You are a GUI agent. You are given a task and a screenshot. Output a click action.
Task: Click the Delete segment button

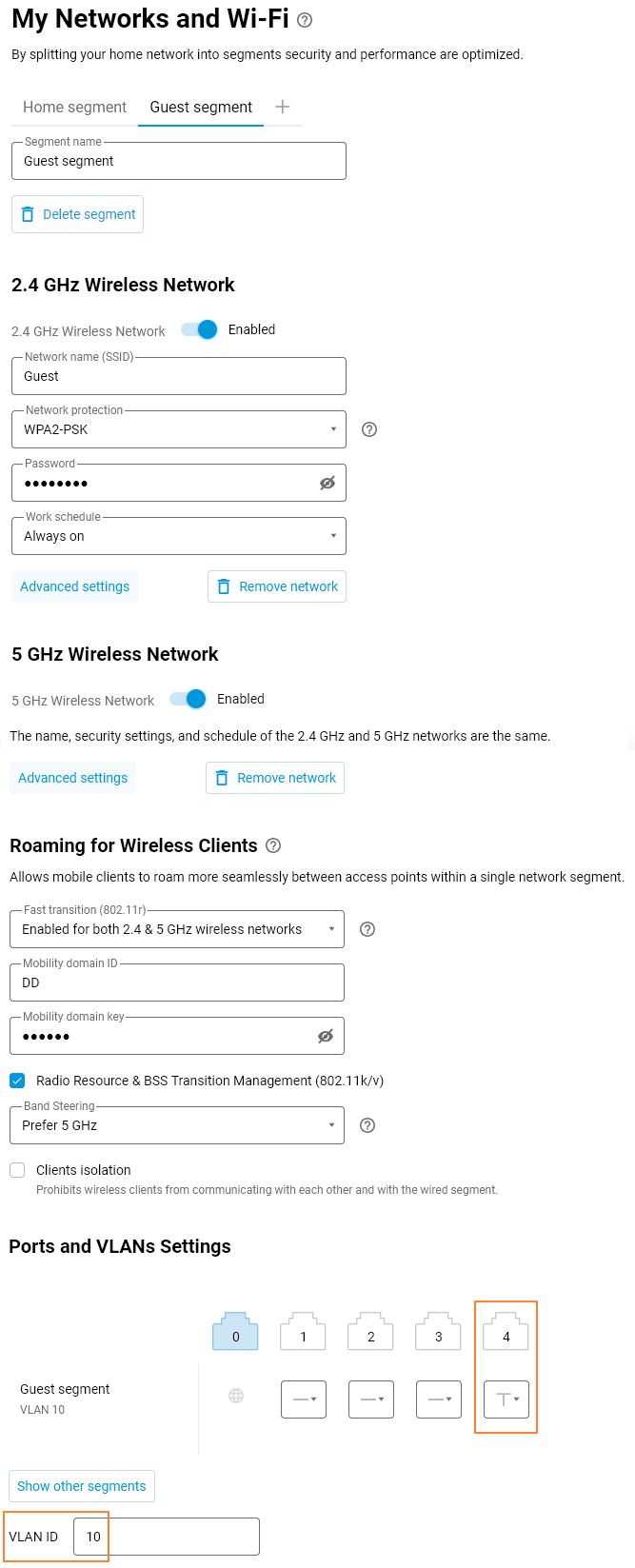coord(78,214)
